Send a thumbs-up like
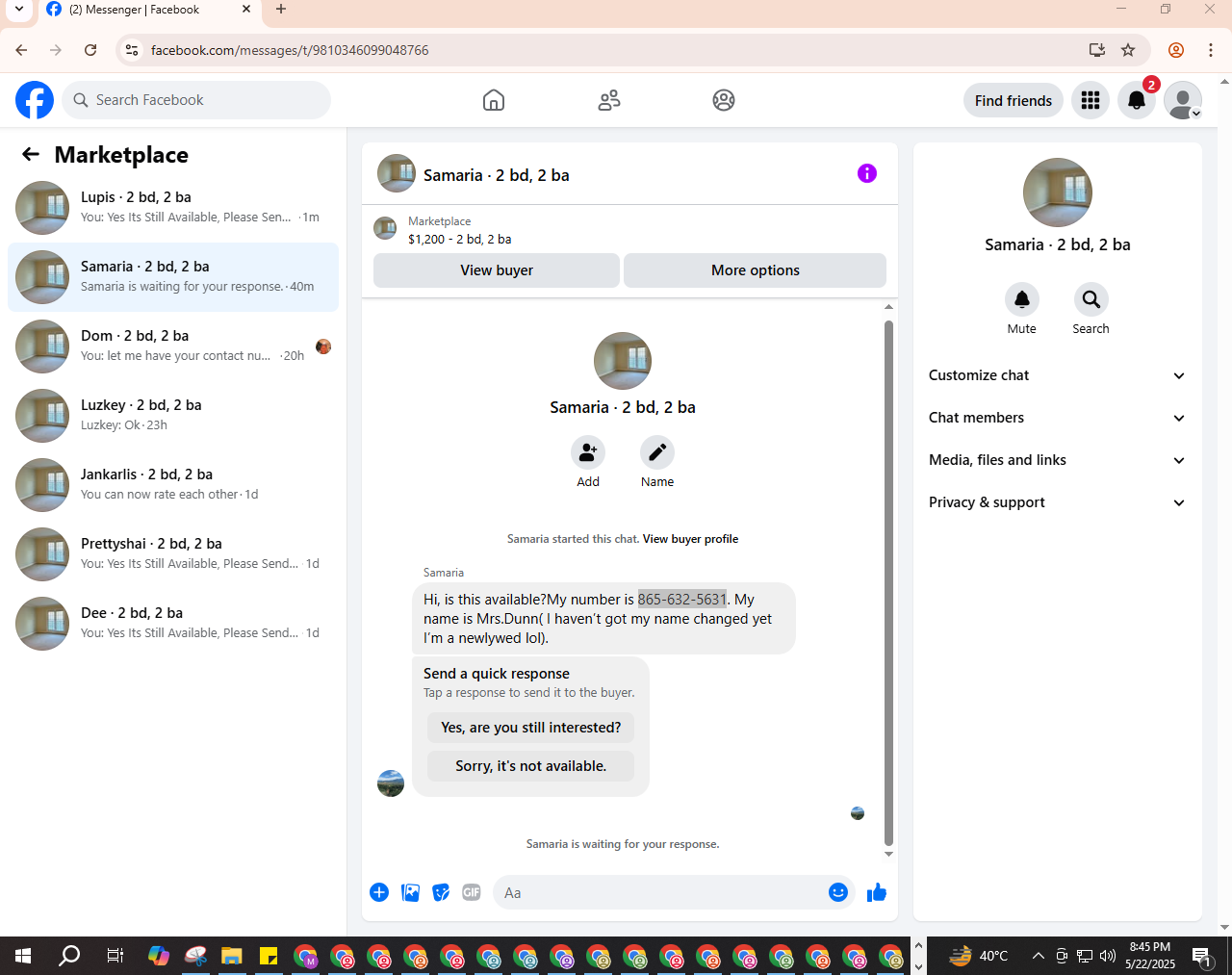 point(877,892)
